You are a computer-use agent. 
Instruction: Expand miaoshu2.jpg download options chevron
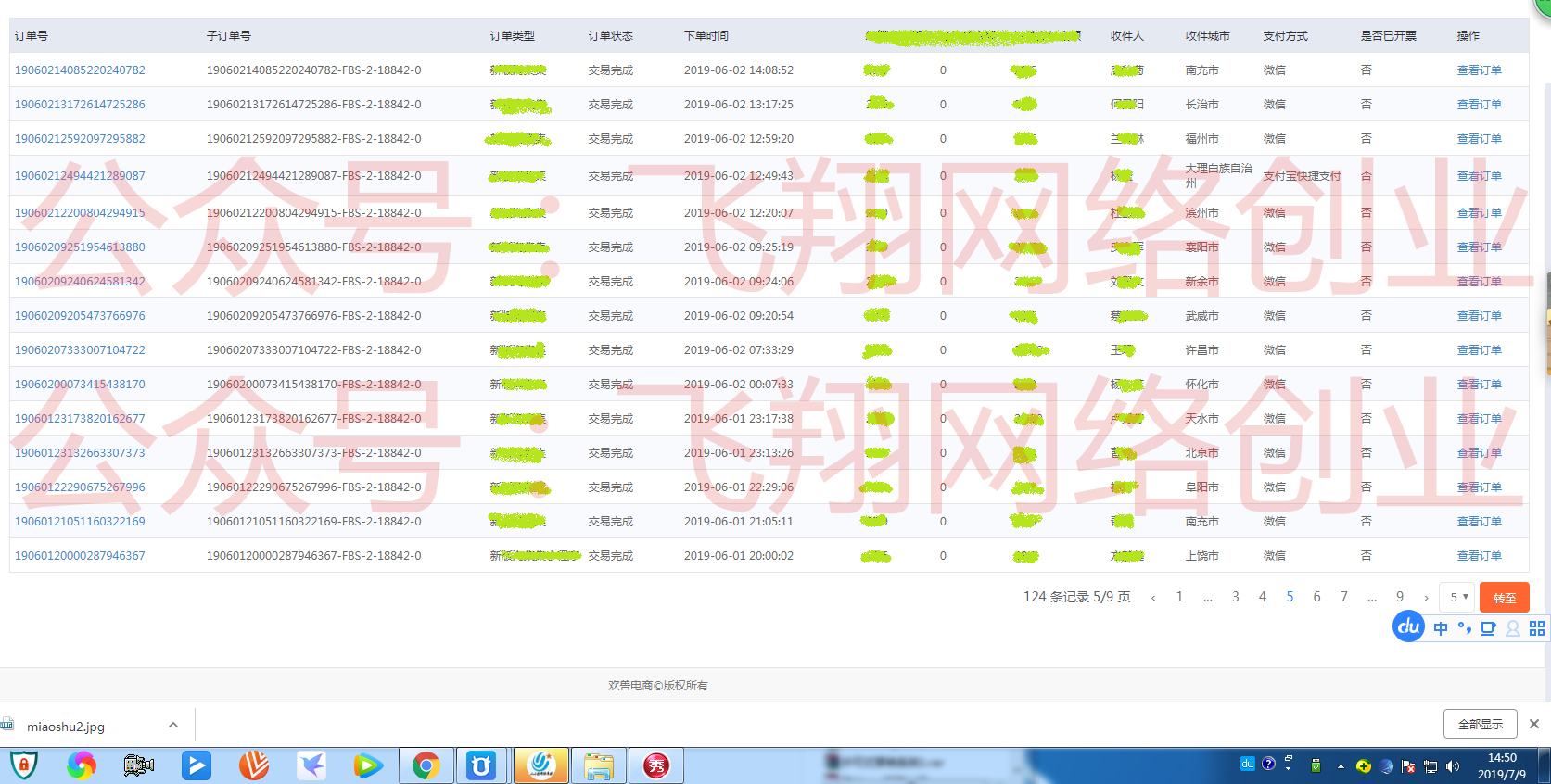click(x=173, y=726)
